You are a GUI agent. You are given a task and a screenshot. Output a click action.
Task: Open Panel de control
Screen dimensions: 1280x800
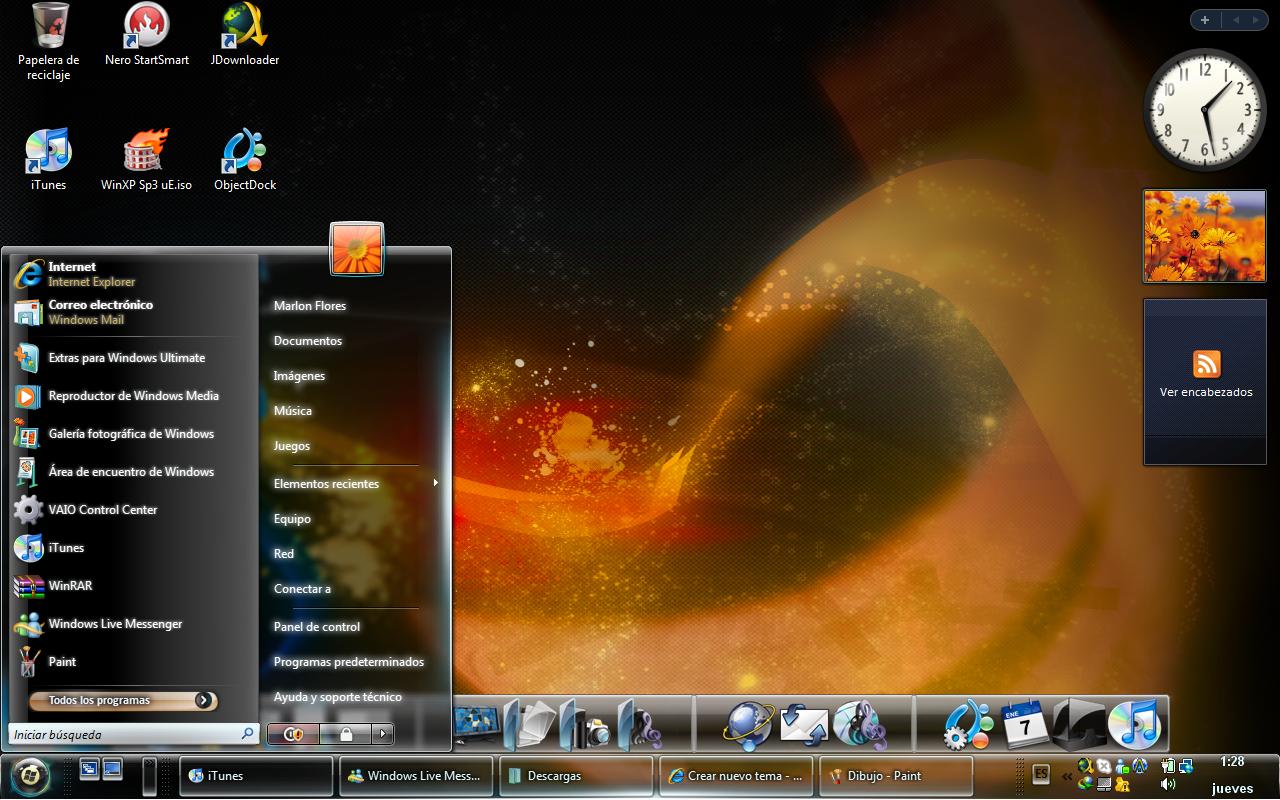tap(317, 627)
